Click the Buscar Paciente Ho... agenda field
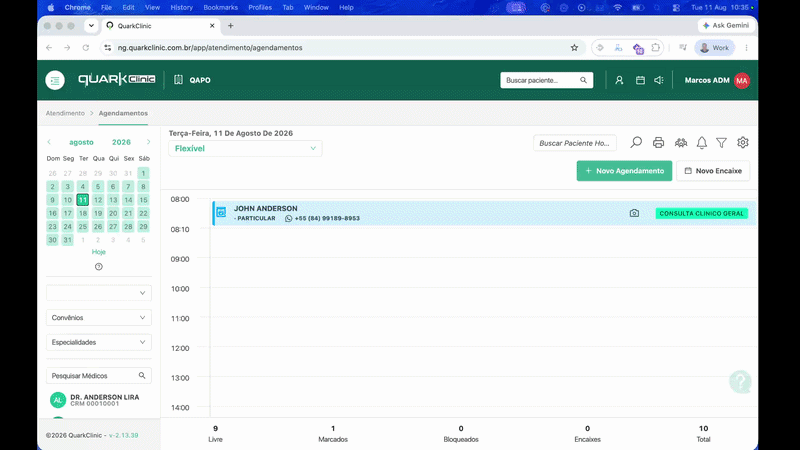Screen dimensions: 800x450 coord(574,143)
